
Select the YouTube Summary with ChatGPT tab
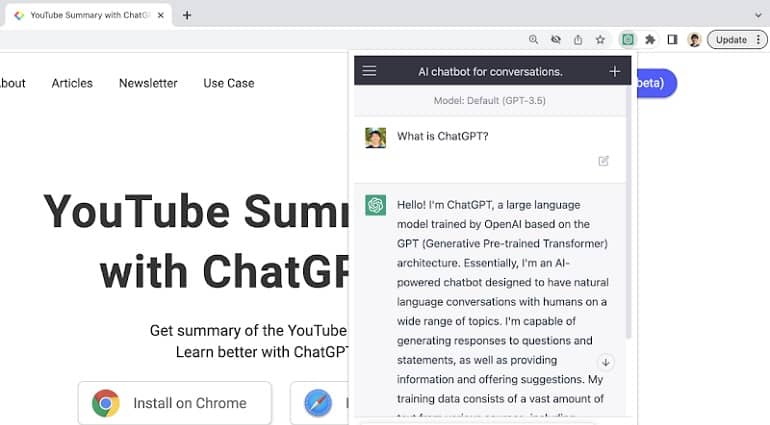[88, 15]
